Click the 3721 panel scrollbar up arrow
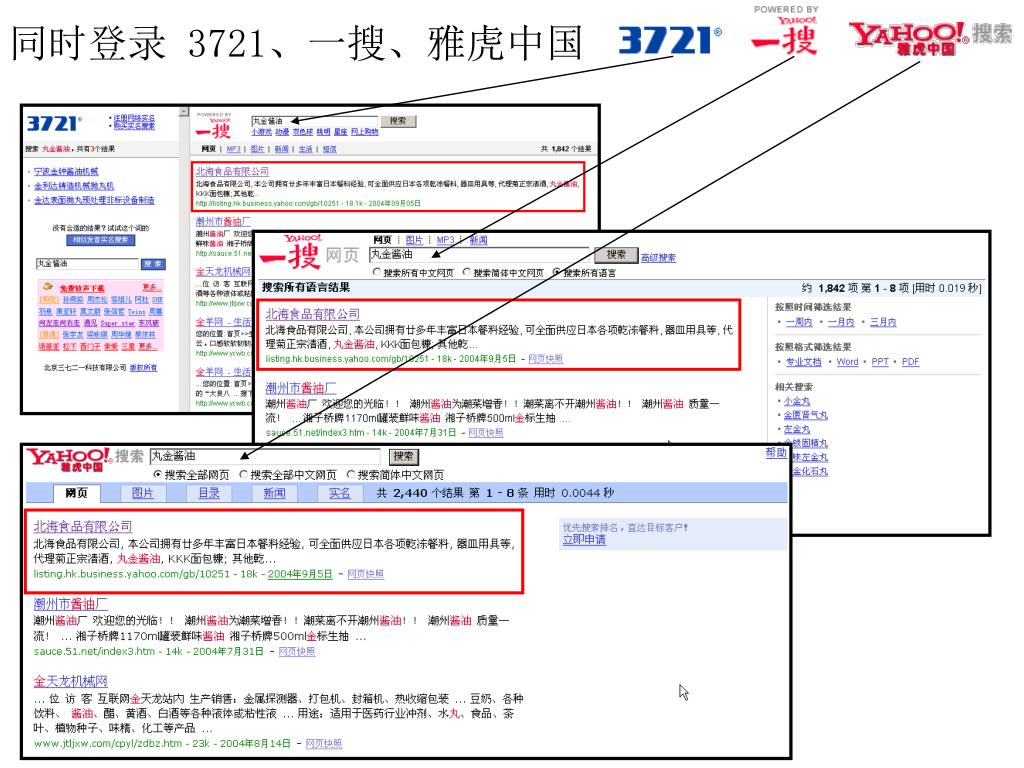The width and height of the screenshot is (1024, 768). 184,112
